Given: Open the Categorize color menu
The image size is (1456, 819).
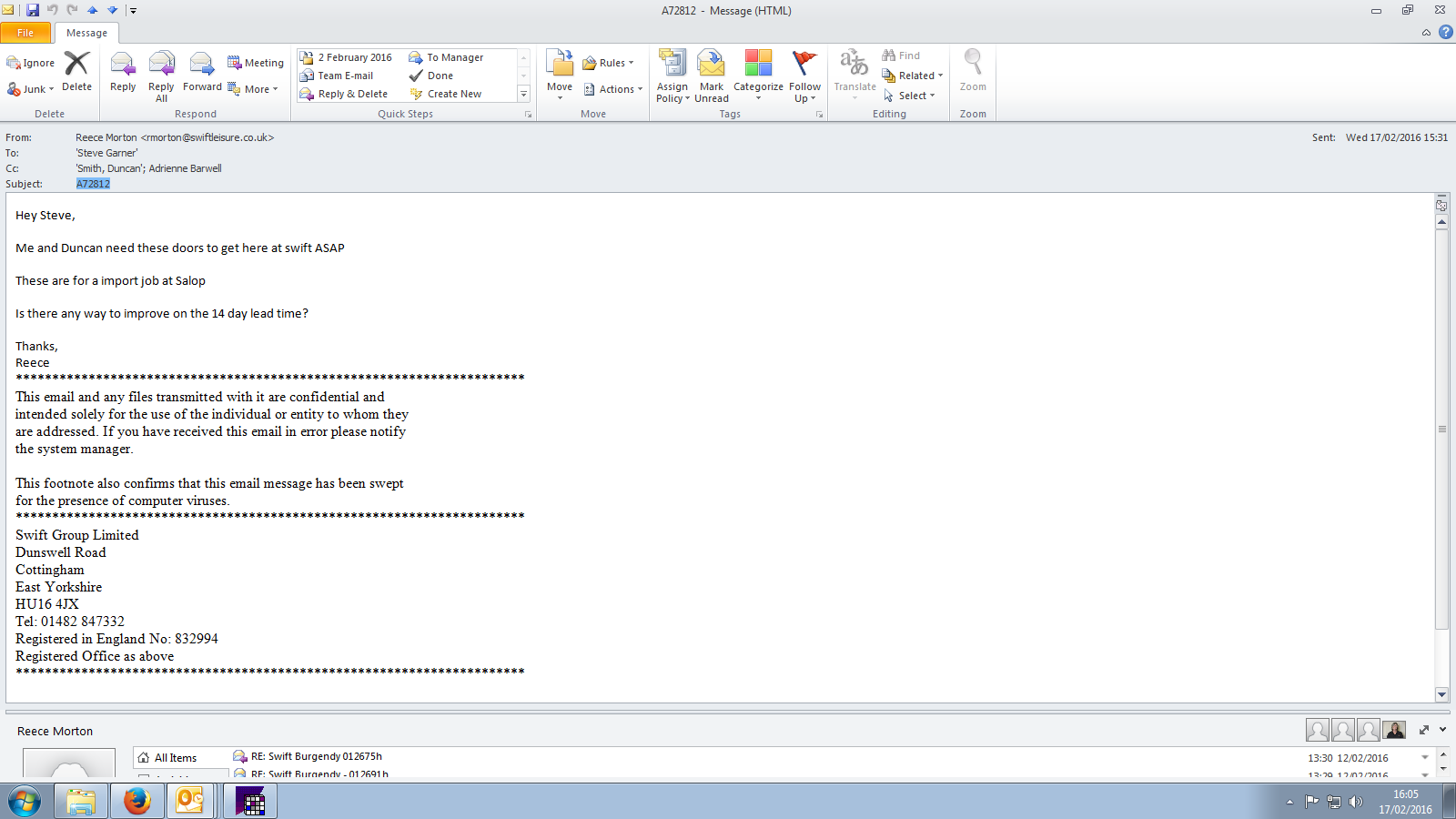Looking at the screenshot, I should [758, 76].
